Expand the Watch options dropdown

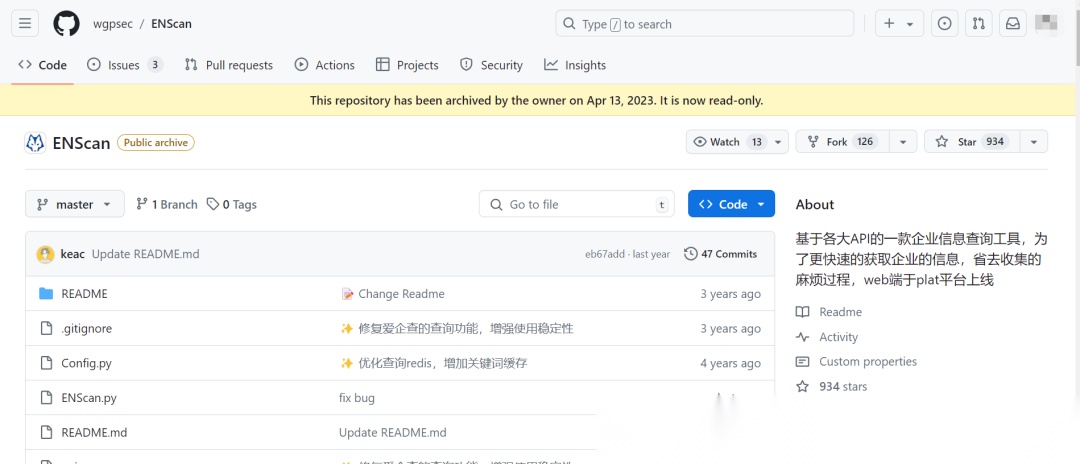point(778,142)
